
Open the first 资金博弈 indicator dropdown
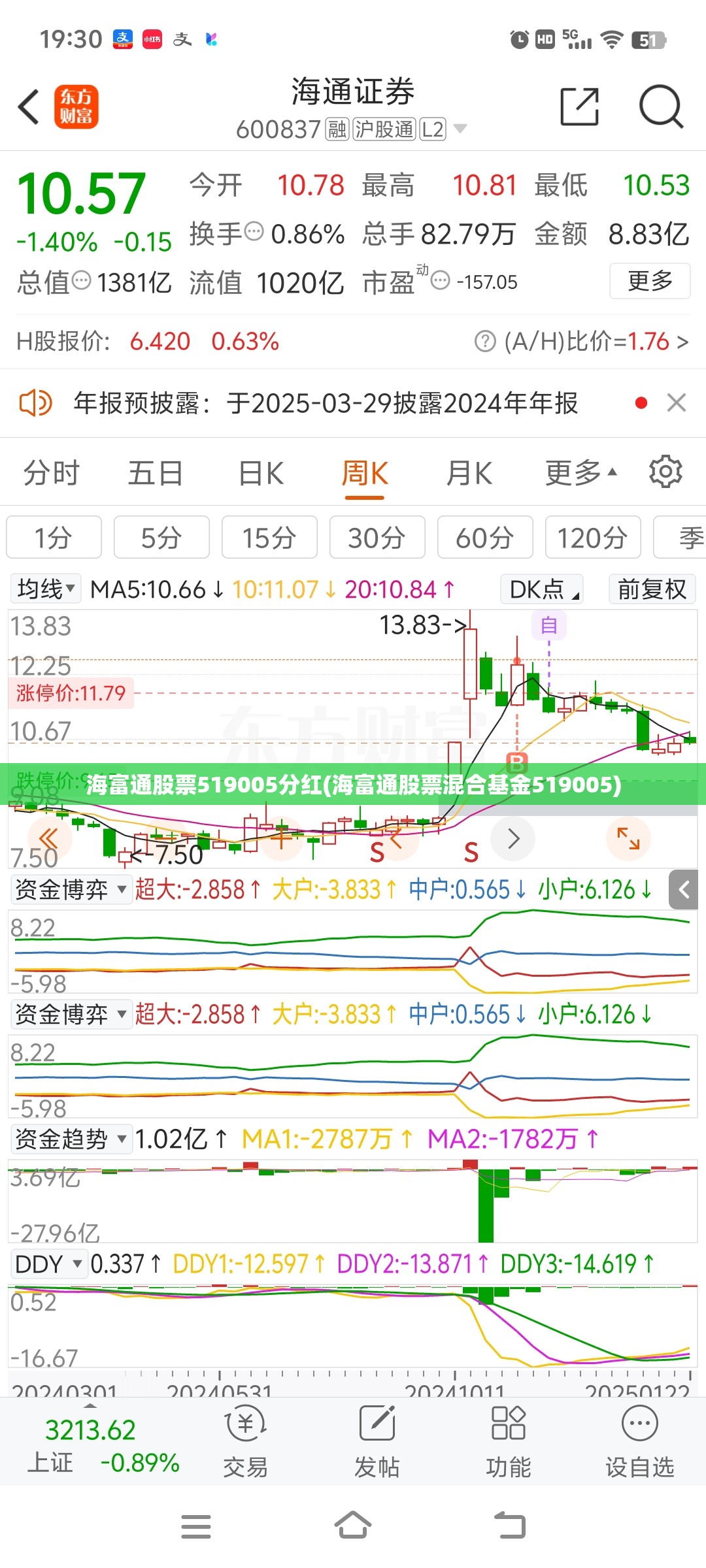click(x=72, y=889)
